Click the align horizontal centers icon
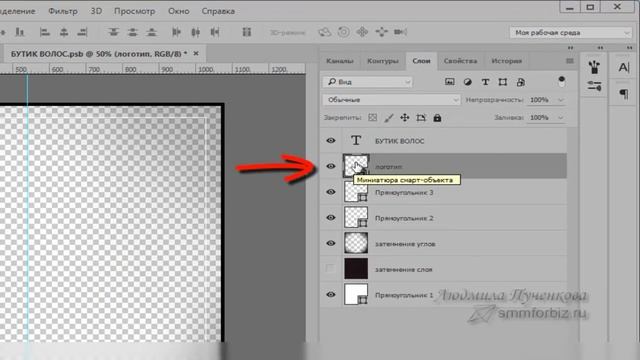 [x=64, y=32]
